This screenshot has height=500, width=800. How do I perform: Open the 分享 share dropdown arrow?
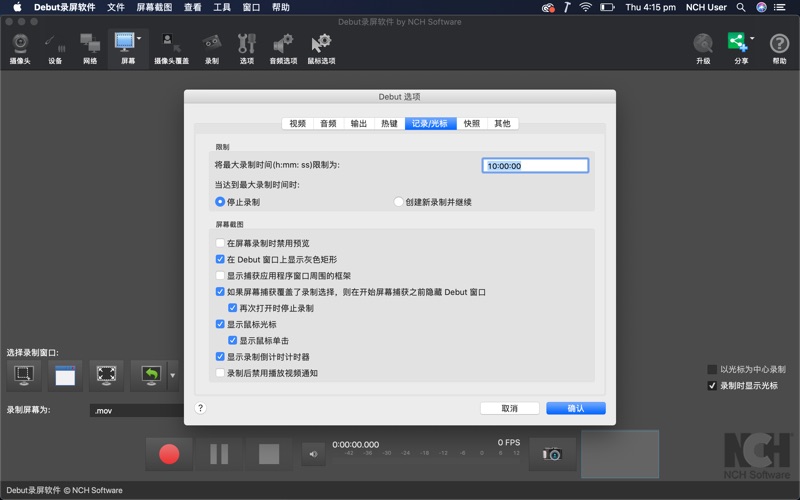point(752,39)
